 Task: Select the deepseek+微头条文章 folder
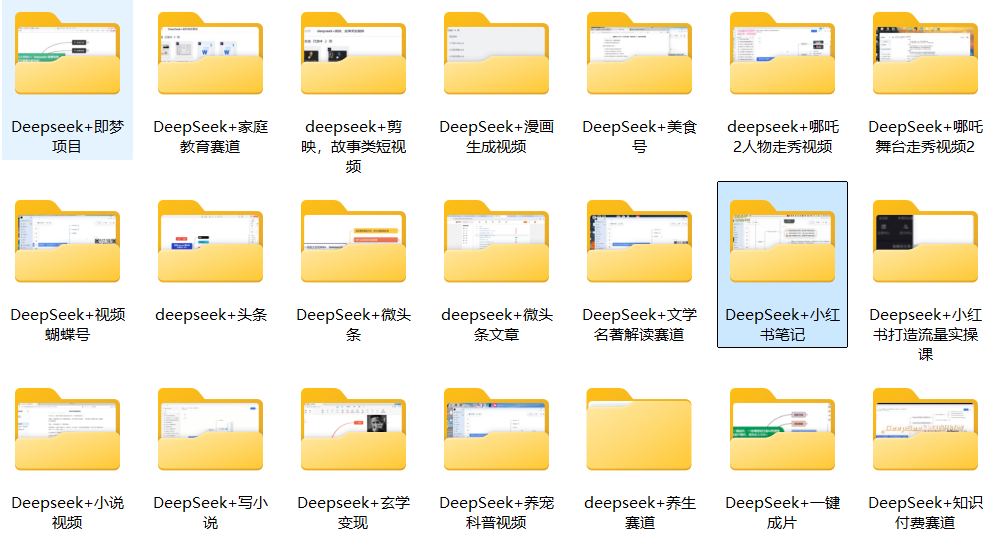pos(496,243)
